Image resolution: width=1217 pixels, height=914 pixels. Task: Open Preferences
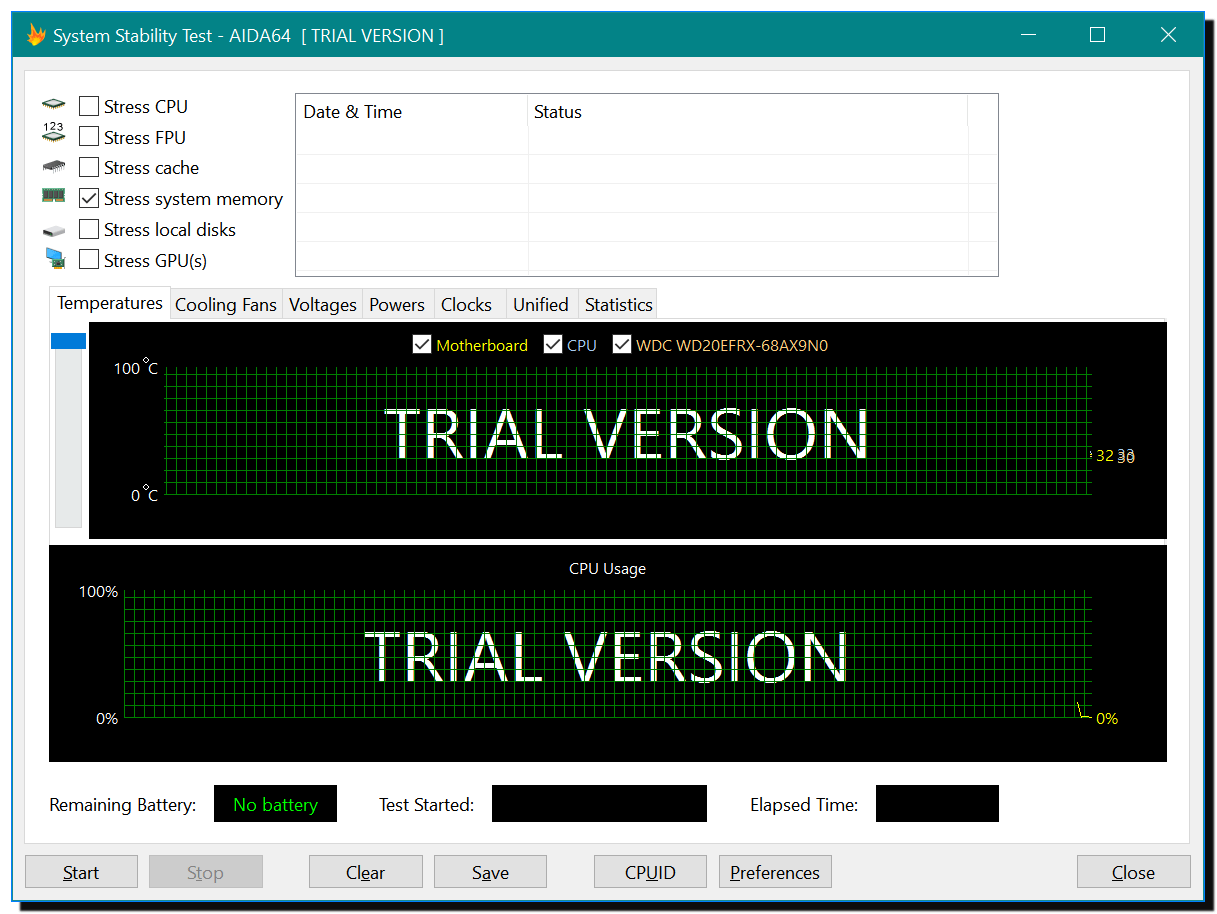coord(775,872)
